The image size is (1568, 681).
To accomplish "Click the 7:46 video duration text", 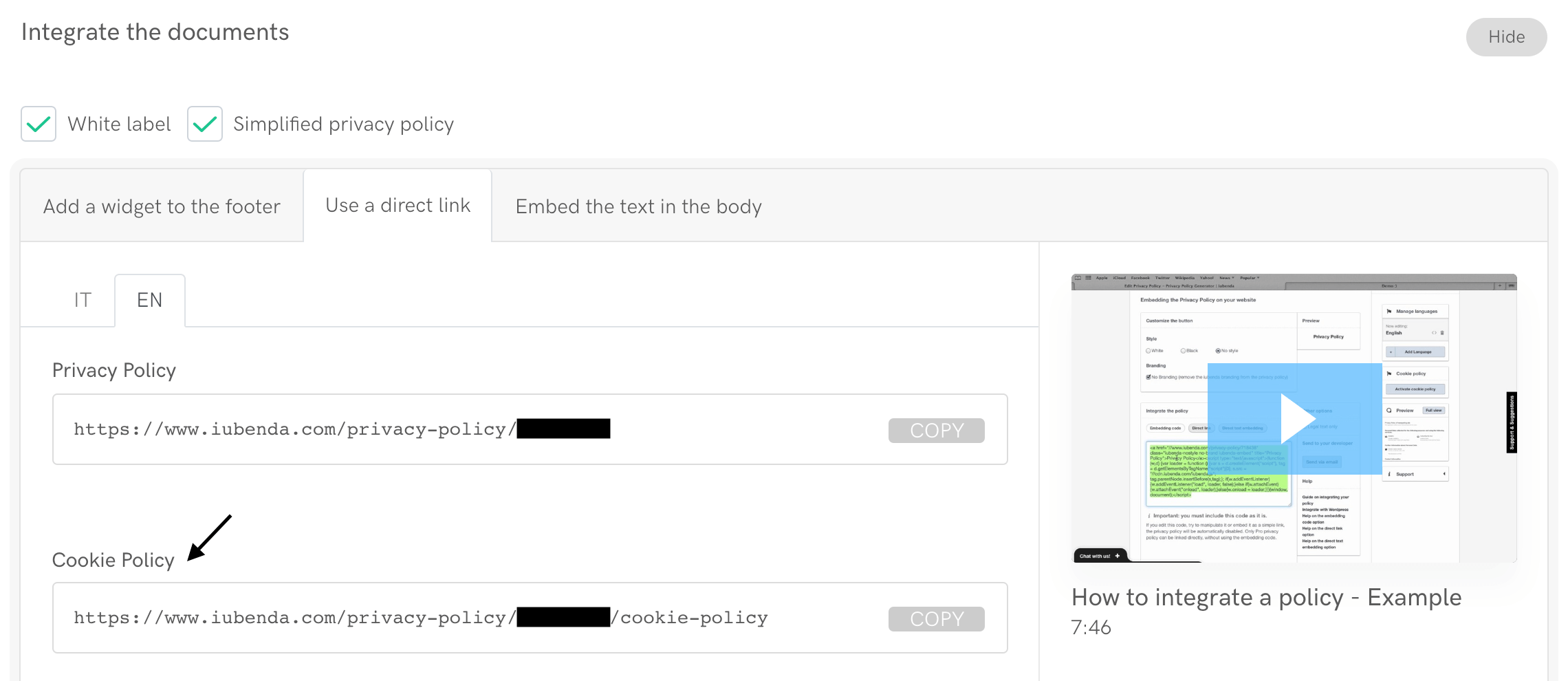I will click(1089, 627).
